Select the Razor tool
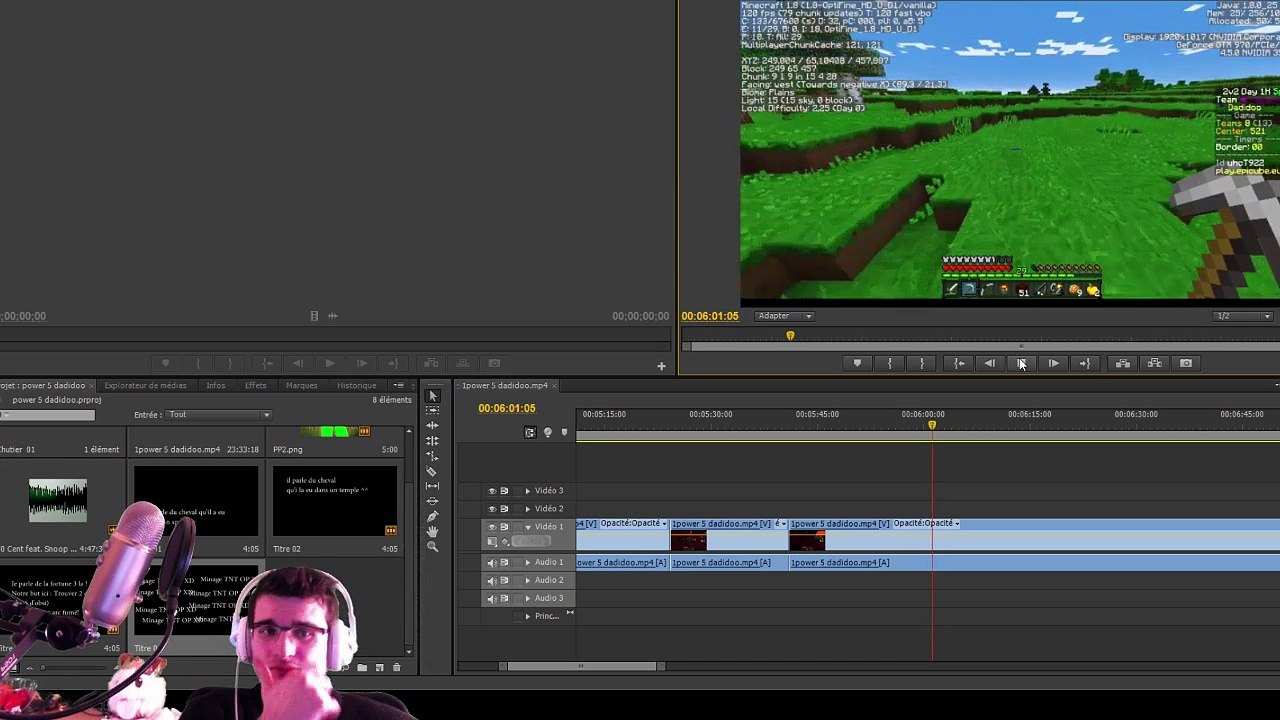 point(433,471)
